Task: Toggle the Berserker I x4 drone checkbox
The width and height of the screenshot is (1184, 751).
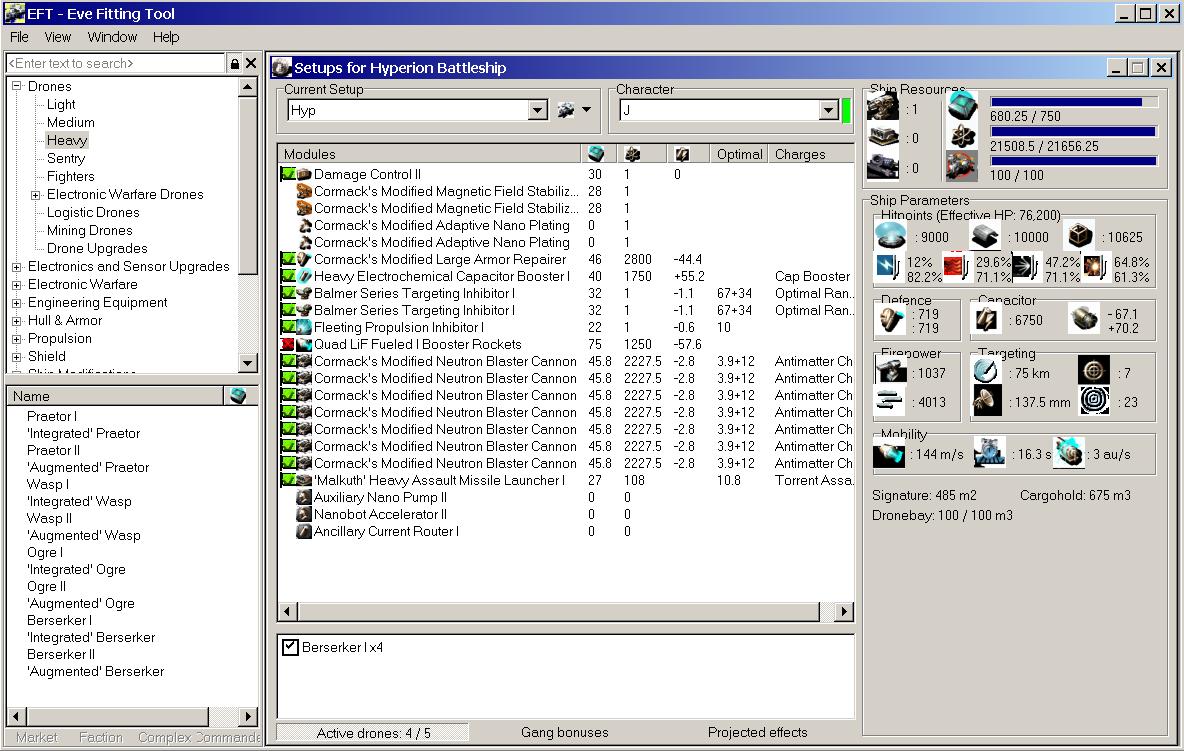Action: 290,647
